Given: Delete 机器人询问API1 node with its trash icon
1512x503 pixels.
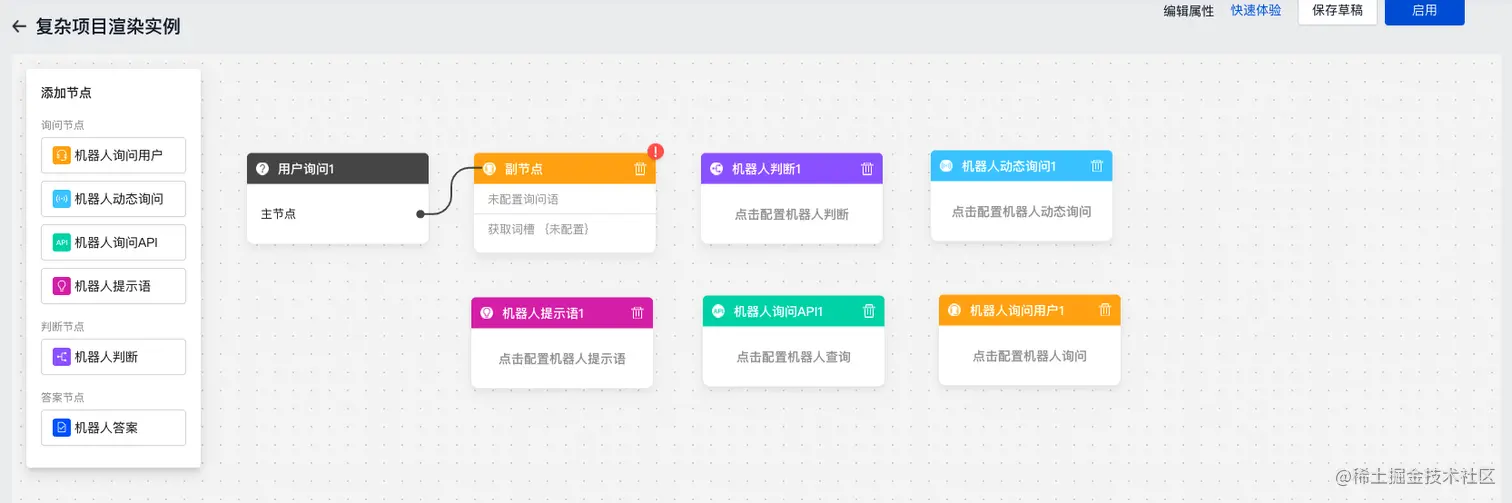Looking at the screenshot, I should point(869,311).
